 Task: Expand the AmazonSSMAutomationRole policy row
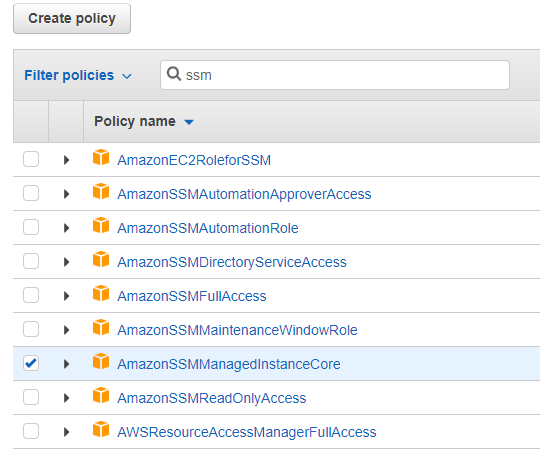click(x=66, y=228)
